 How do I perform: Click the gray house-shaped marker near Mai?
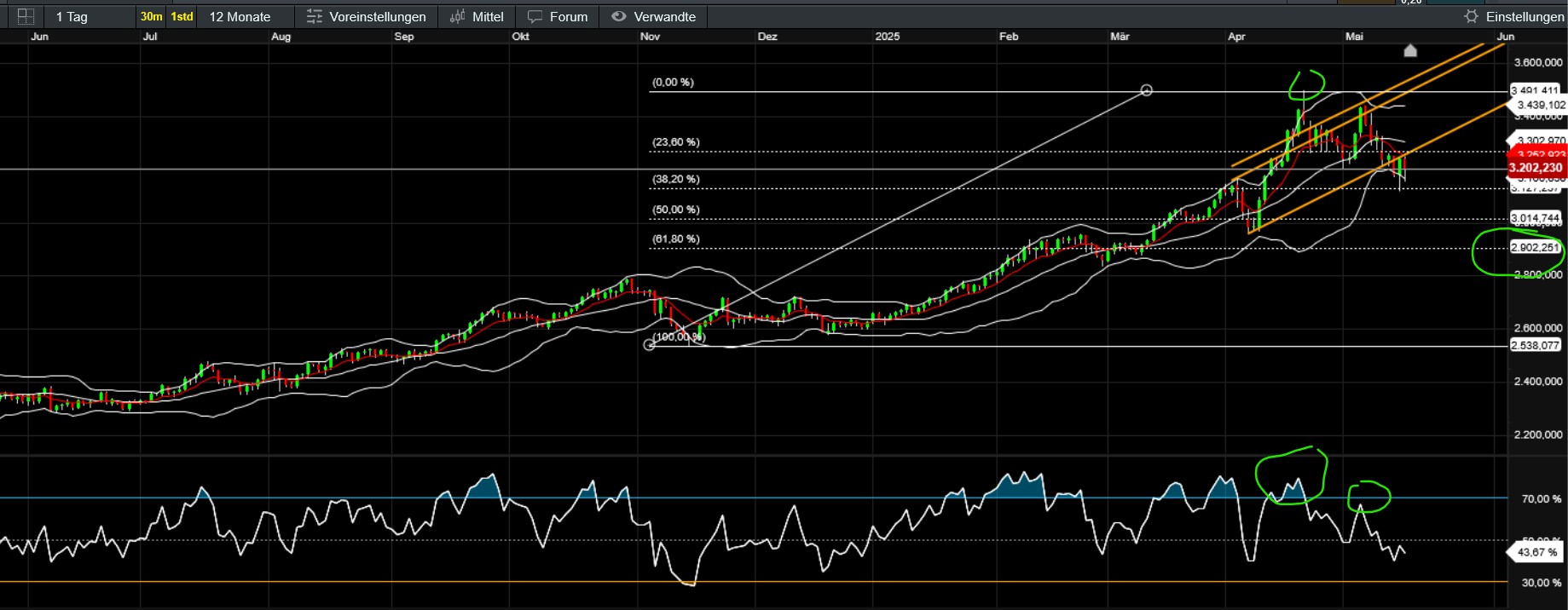[1410, 50]
